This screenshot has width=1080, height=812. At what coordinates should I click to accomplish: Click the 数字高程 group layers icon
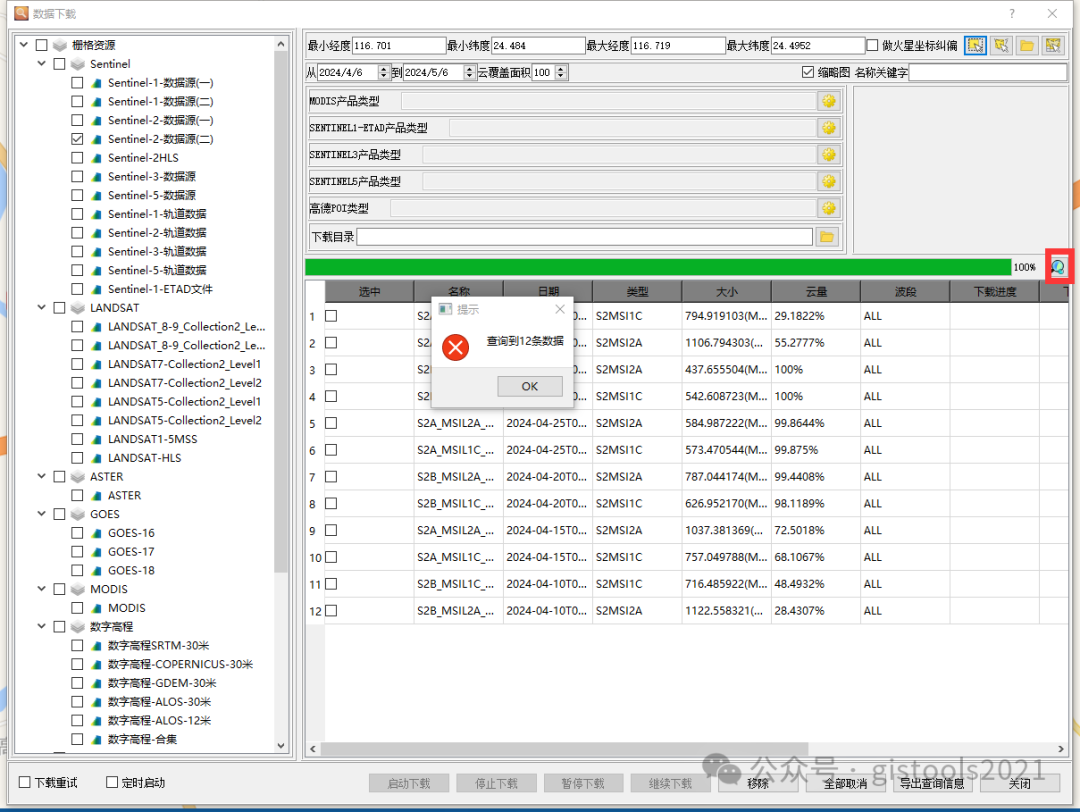pos(78,627)
